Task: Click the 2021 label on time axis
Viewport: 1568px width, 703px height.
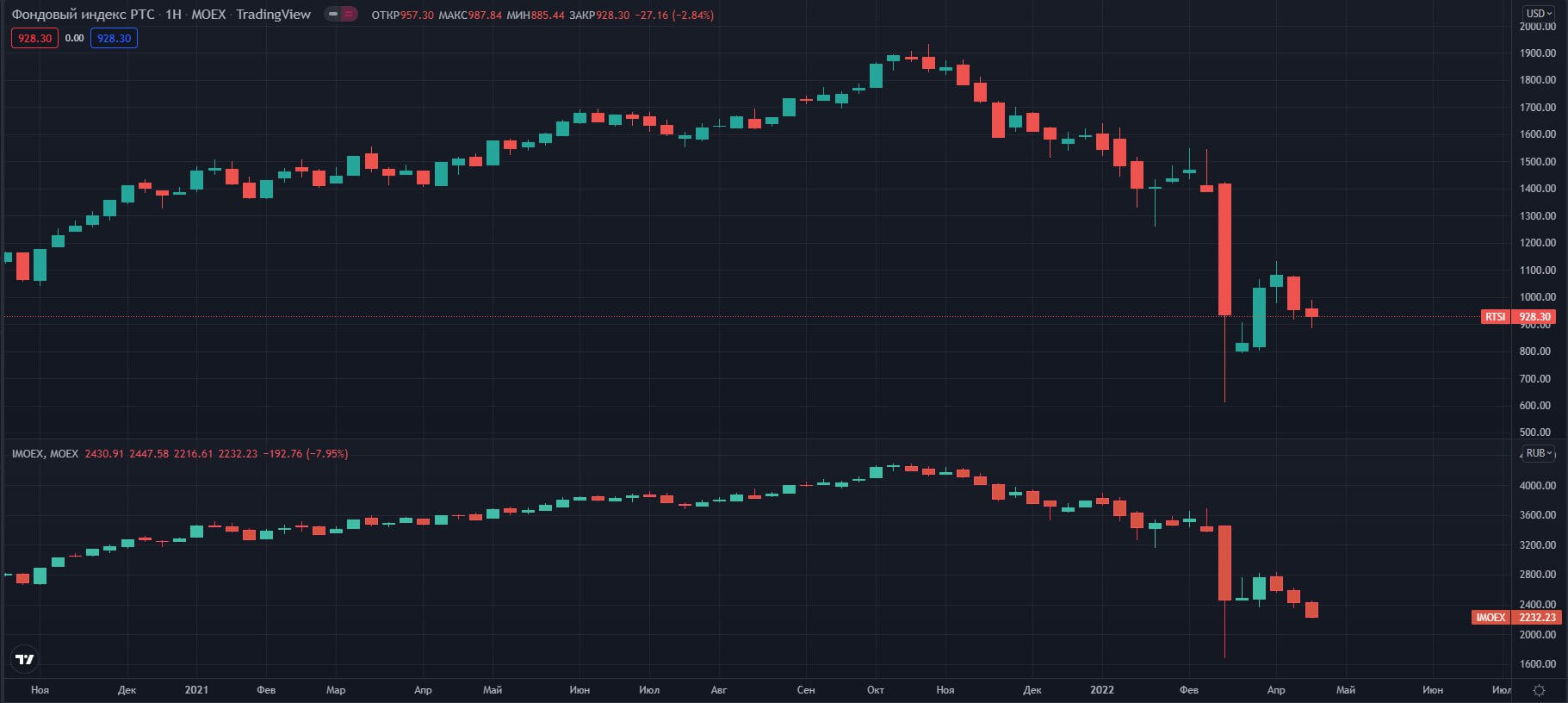Action: [x=196, y=690]
